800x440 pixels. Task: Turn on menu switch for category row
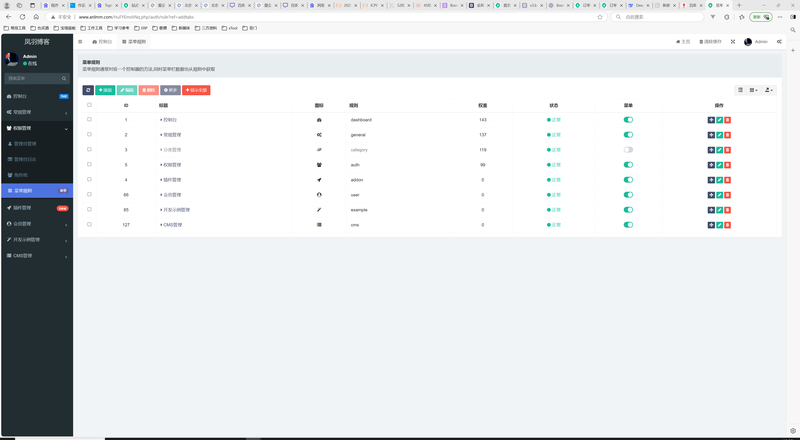point(628,150)
